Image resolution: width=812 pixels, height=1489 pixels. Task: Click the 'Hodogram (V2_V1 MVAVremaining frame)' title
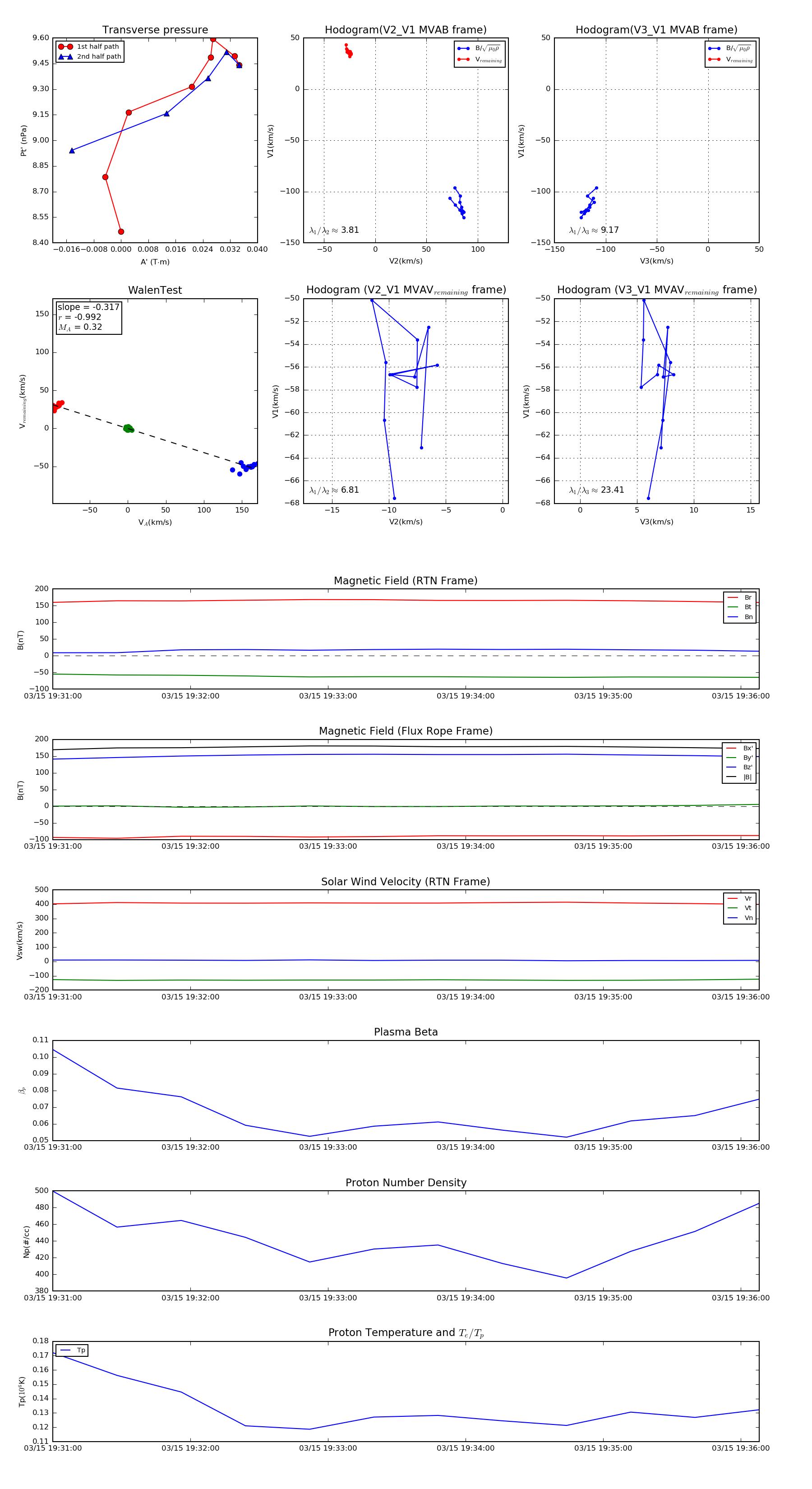click(406, 290)
